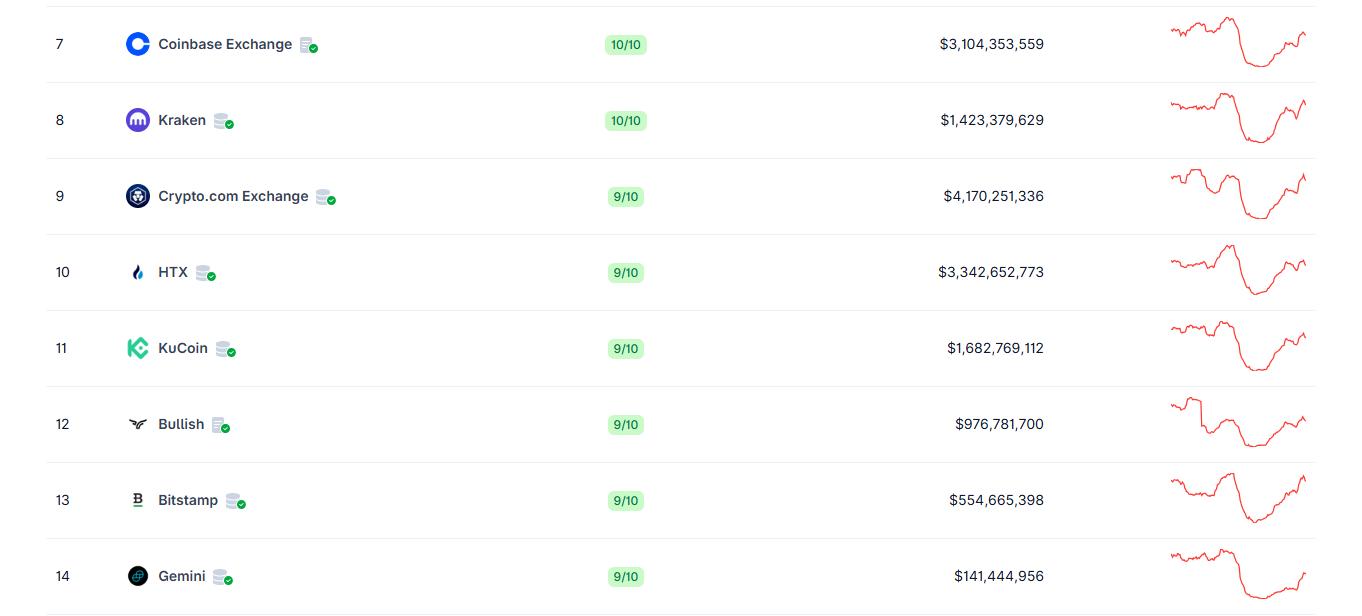Screen dimensions: 1362x616
Task: Click the KuCoin logo icon
Action: (x=138, y=348)
